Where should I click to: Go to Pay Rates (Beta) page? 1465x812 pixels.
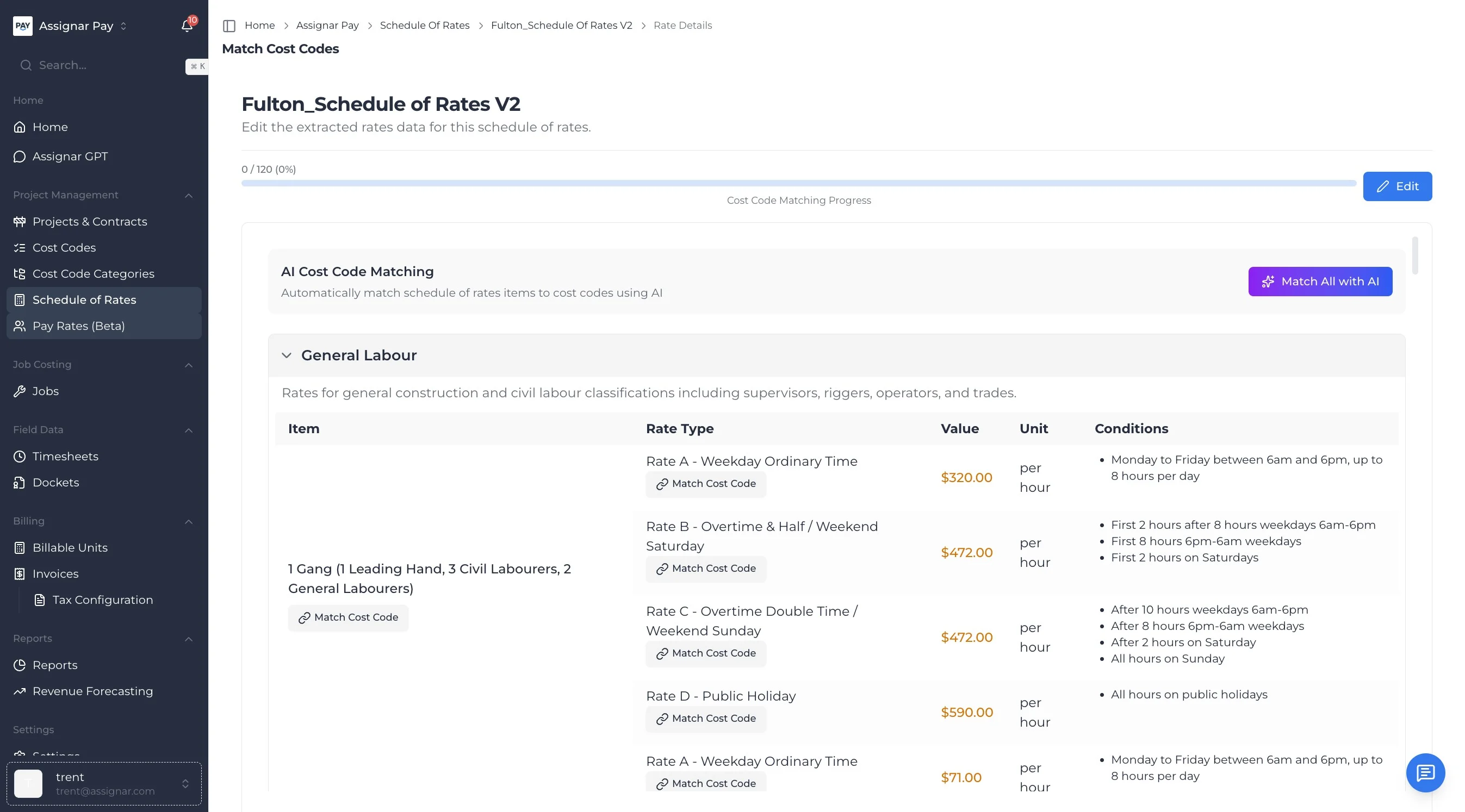pyautogui.click(x=78, y=326)
